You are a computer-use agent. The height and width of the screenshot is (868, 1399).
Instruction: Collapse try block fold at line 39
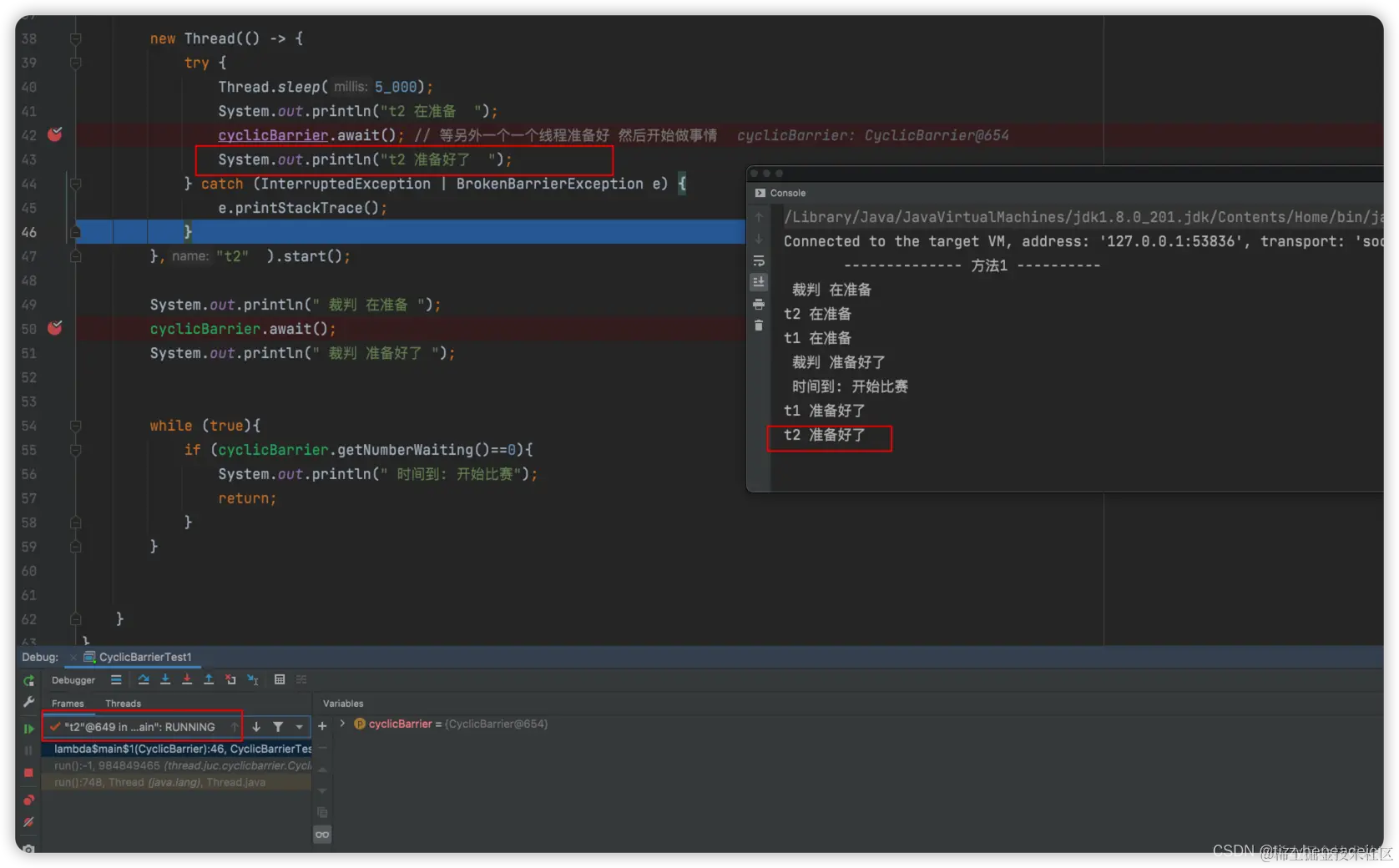(x=76, y=63)
